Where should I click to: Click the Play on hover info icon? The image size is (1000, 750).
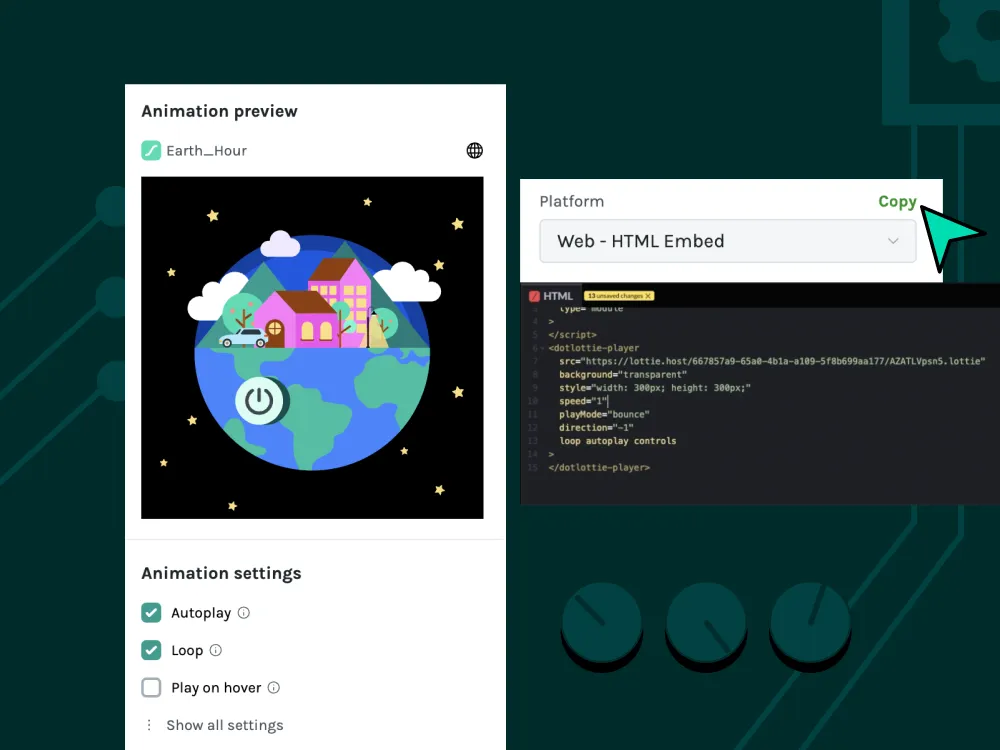tap(274, 688)
